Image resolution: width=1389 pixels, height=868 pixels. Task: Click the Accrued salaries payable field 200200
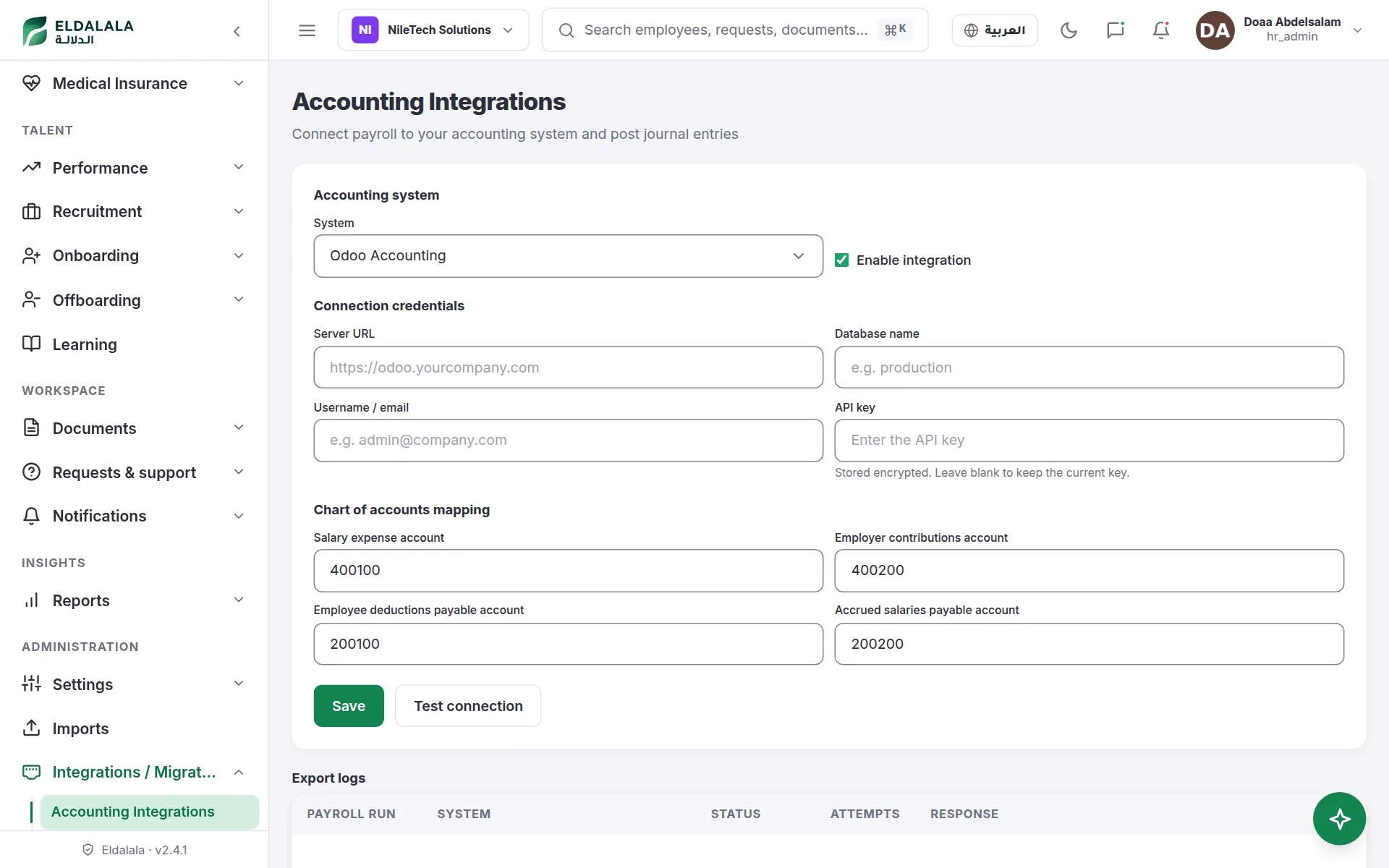(x=1089, y=644)
